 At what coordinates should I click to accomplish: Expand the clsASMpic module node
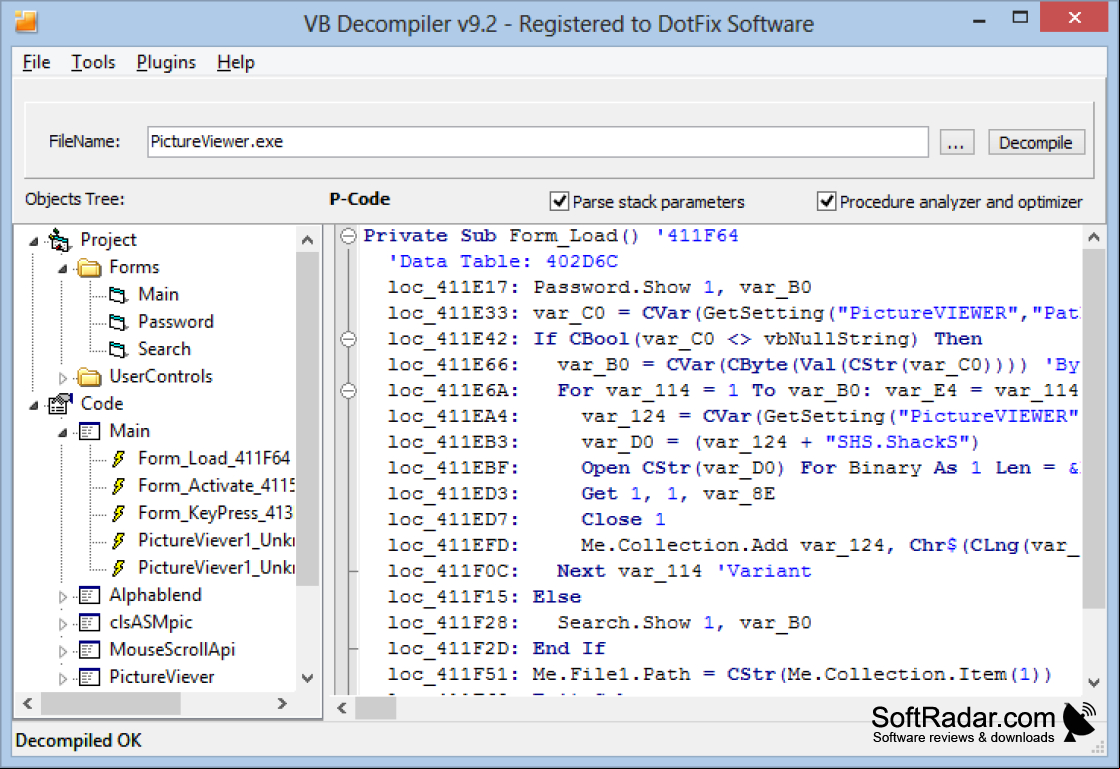(63, 623)
